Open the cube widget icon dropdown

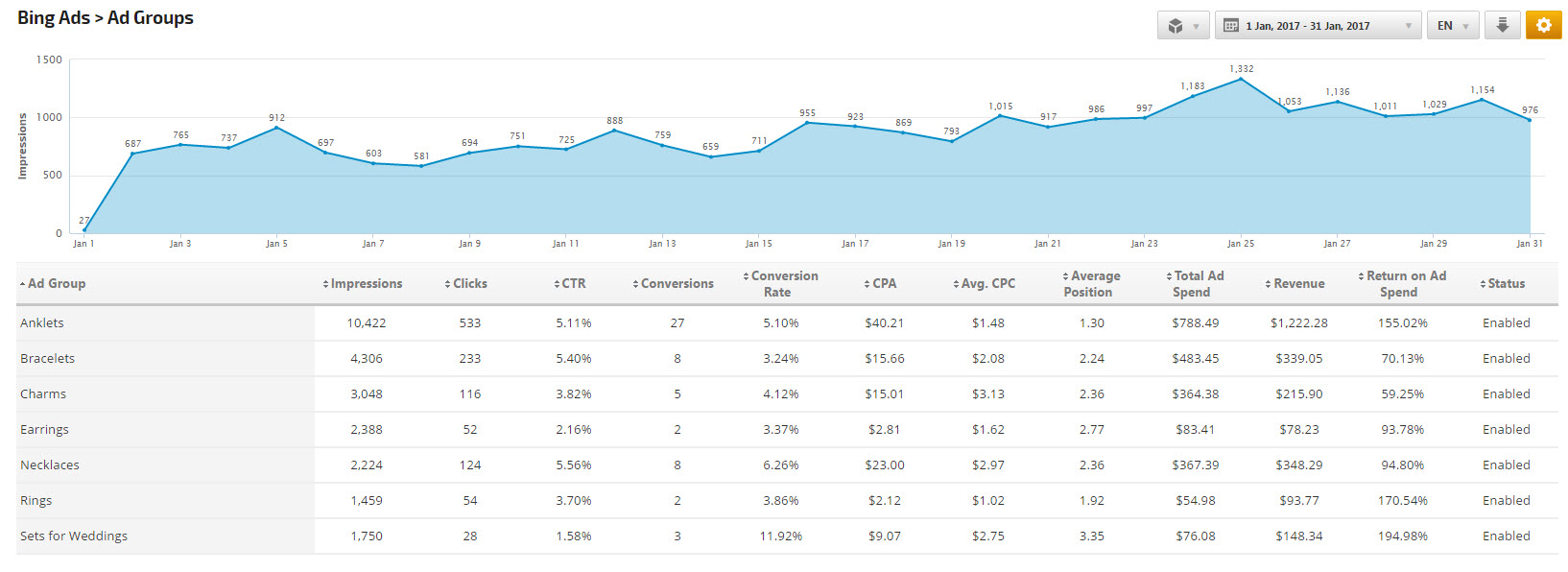[1182, 26]
